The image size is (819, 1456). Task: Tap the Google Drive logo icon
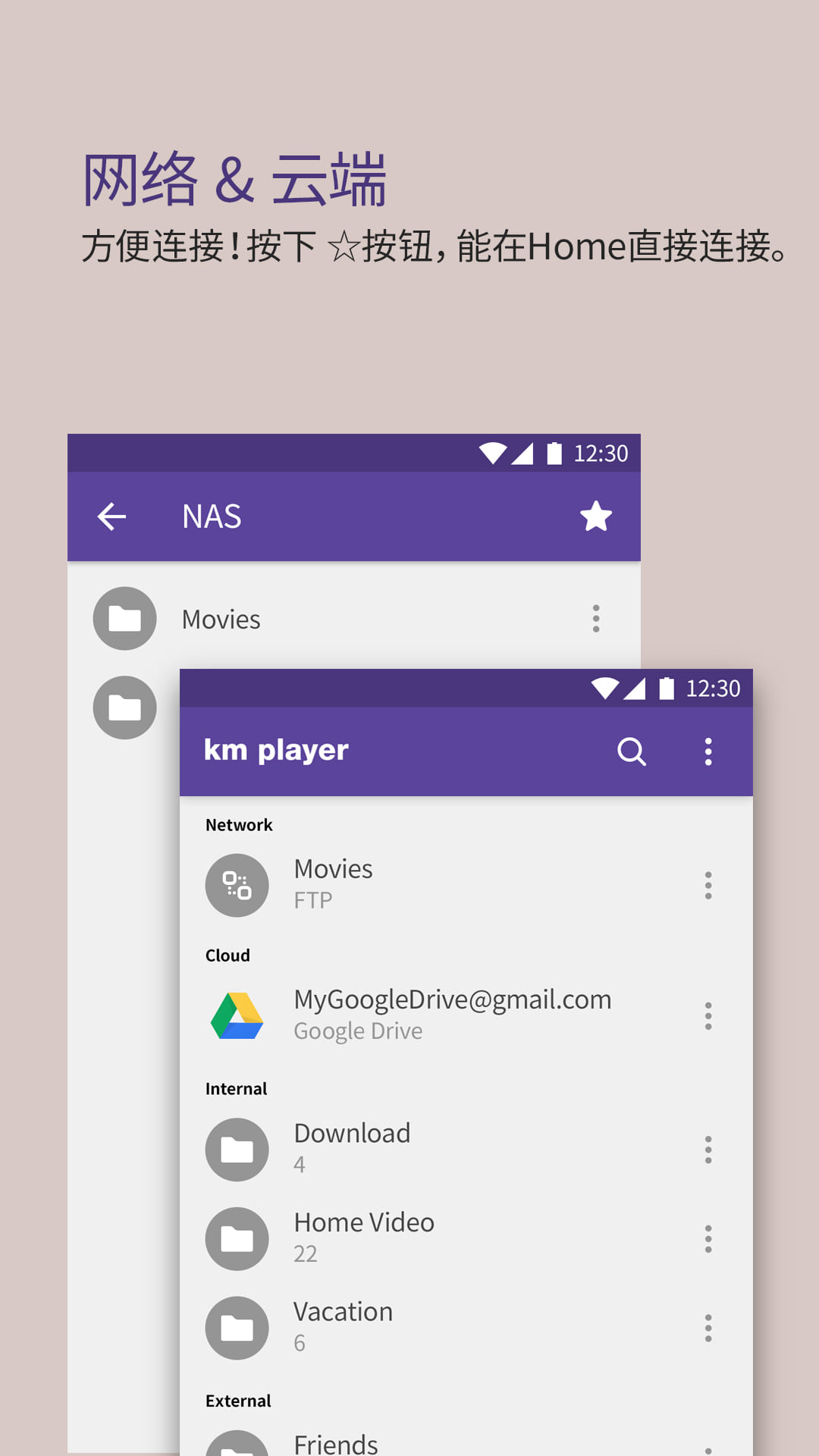237,1016
